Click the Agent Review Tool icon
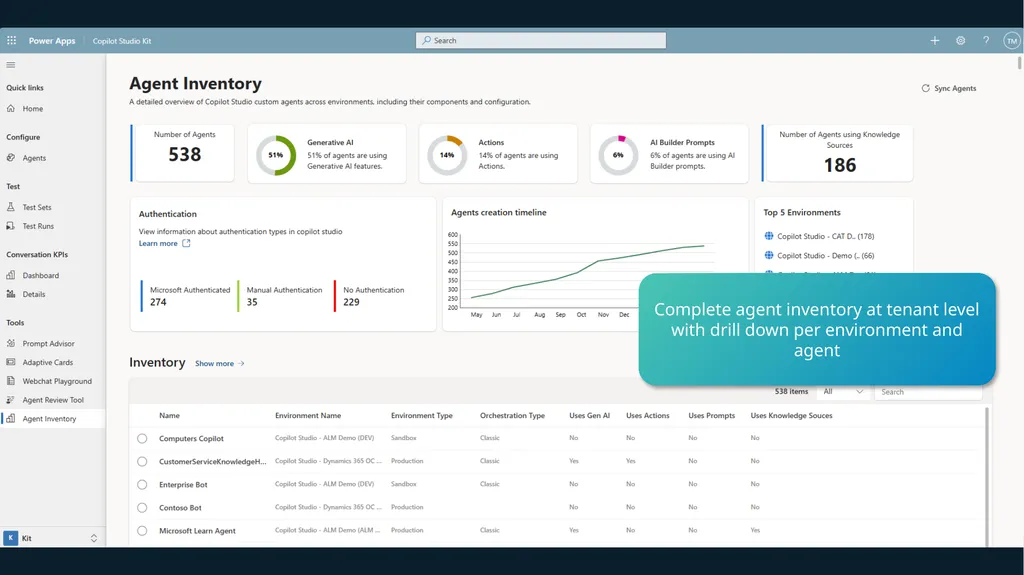 (x=10, y=400)
